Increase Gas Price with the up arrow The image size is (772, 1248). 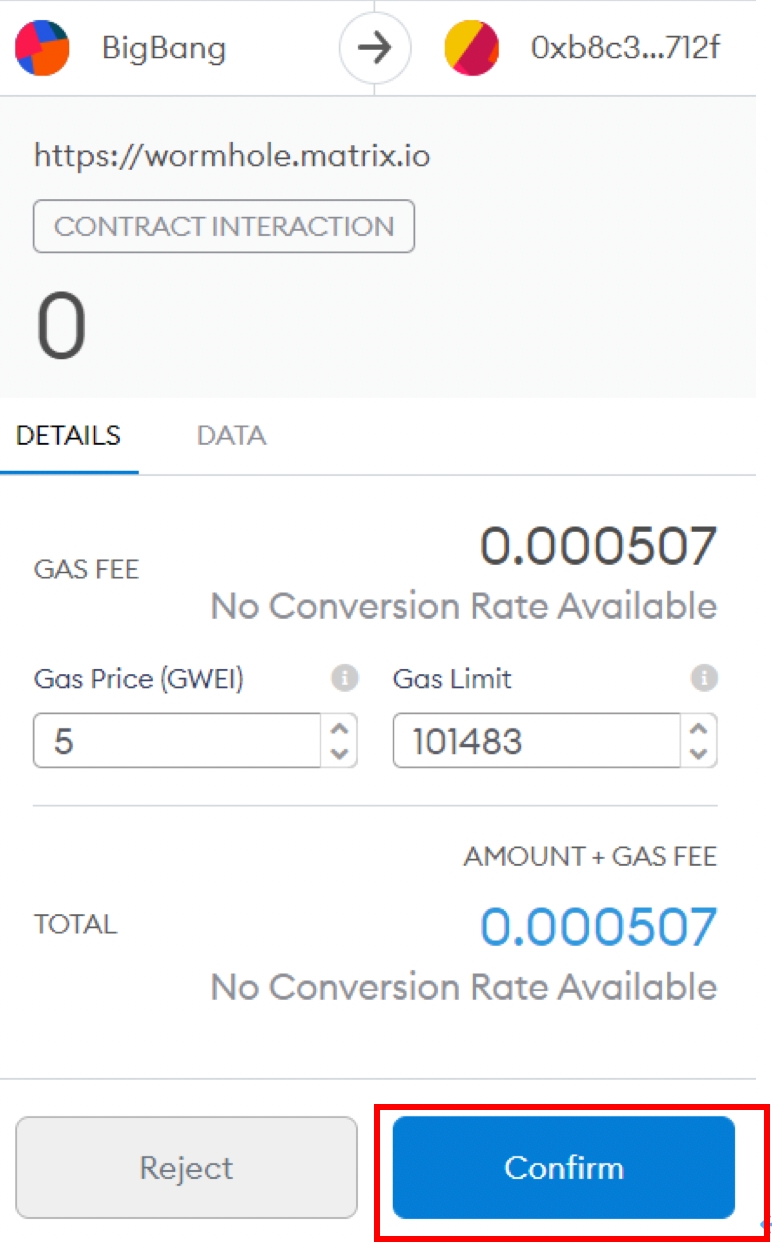click(x=339, y=729)
